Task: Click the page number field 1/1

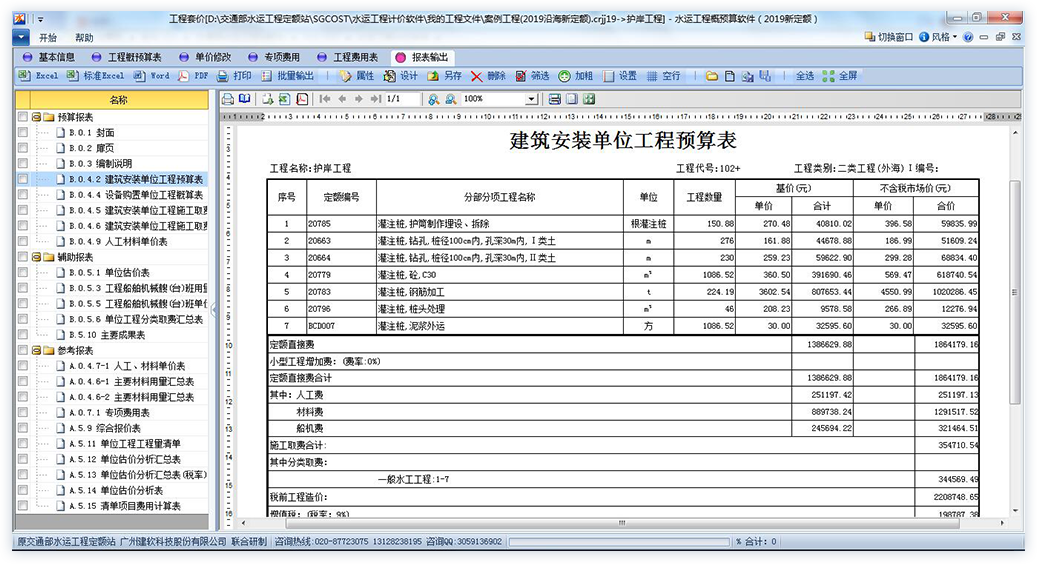Action: point(402,99)
